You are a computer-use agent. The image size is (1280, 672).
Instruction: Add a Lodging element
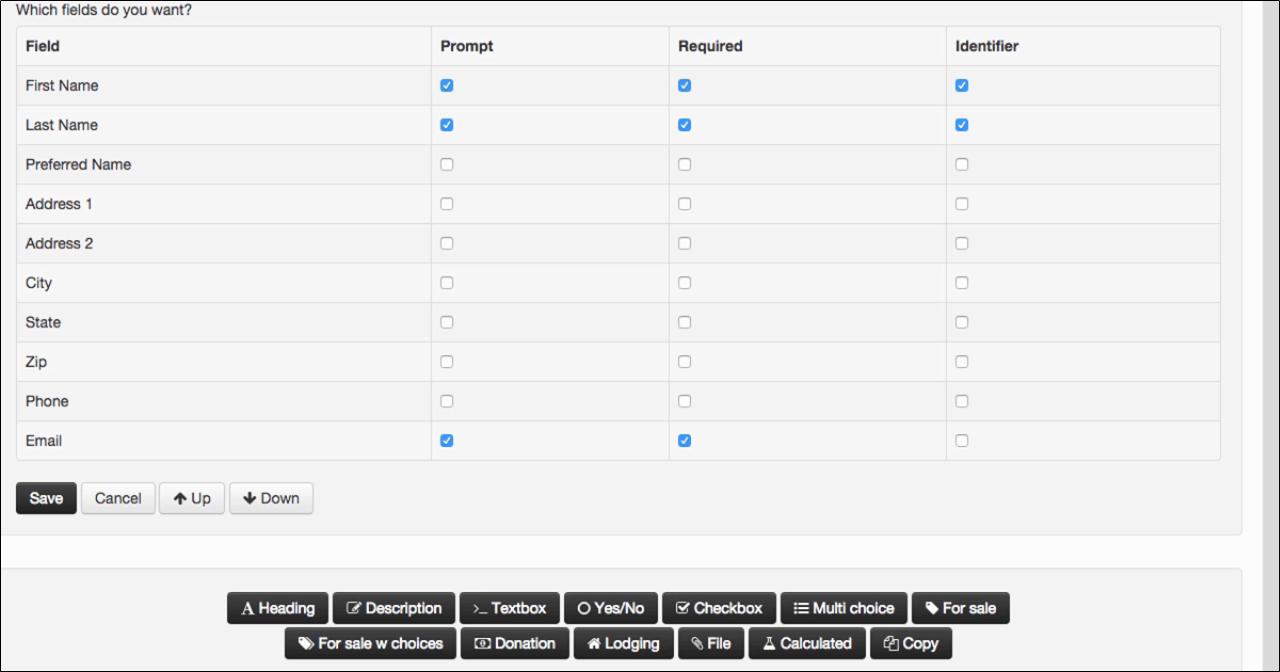coord(623,643)
